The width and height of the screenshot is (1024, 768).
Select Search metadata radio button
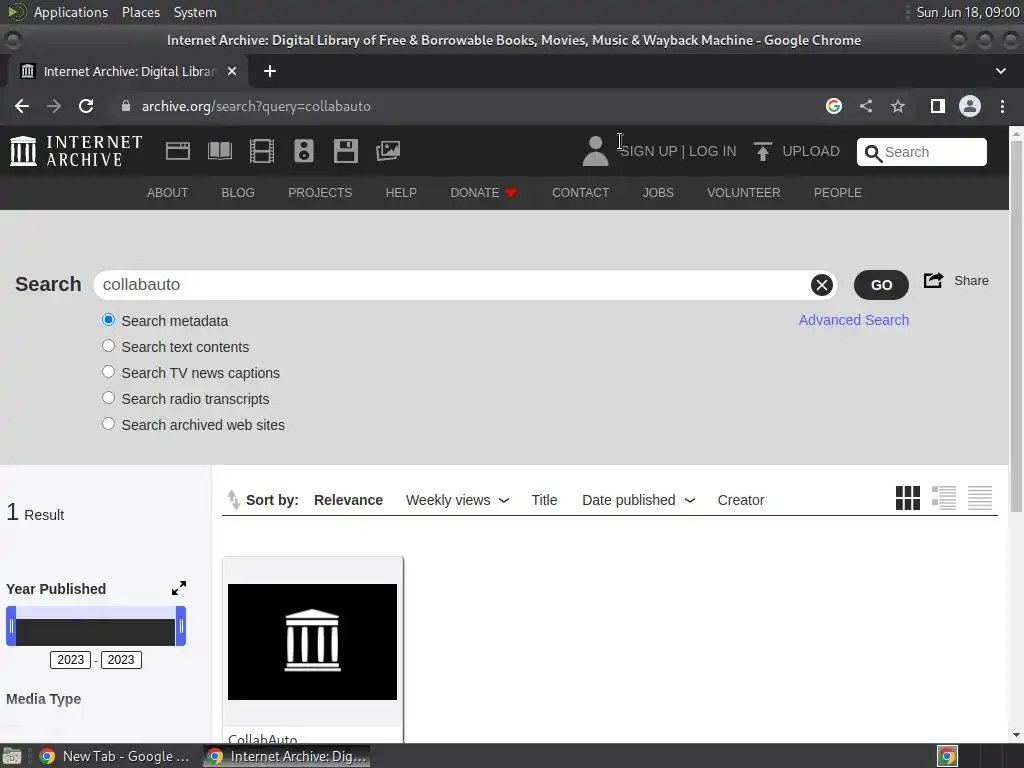[108, 320]
